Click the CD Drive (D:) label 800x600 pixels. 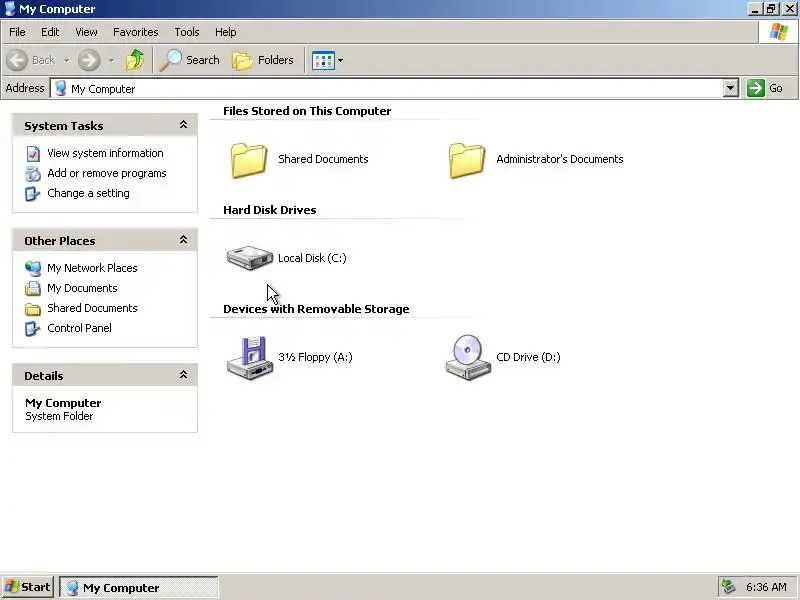(x=528, y=357)
